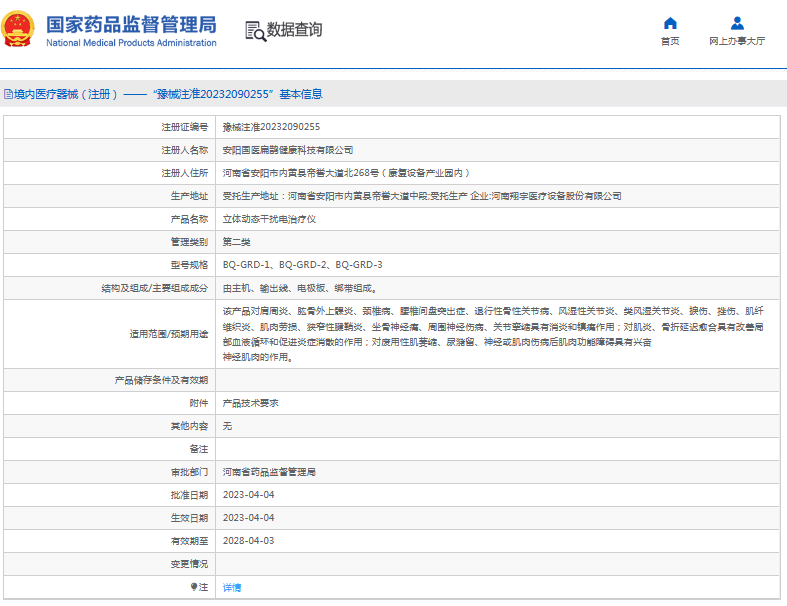787x606 pixels.
Task: Click the bullet icon beside 注
Action: (194, 586)
